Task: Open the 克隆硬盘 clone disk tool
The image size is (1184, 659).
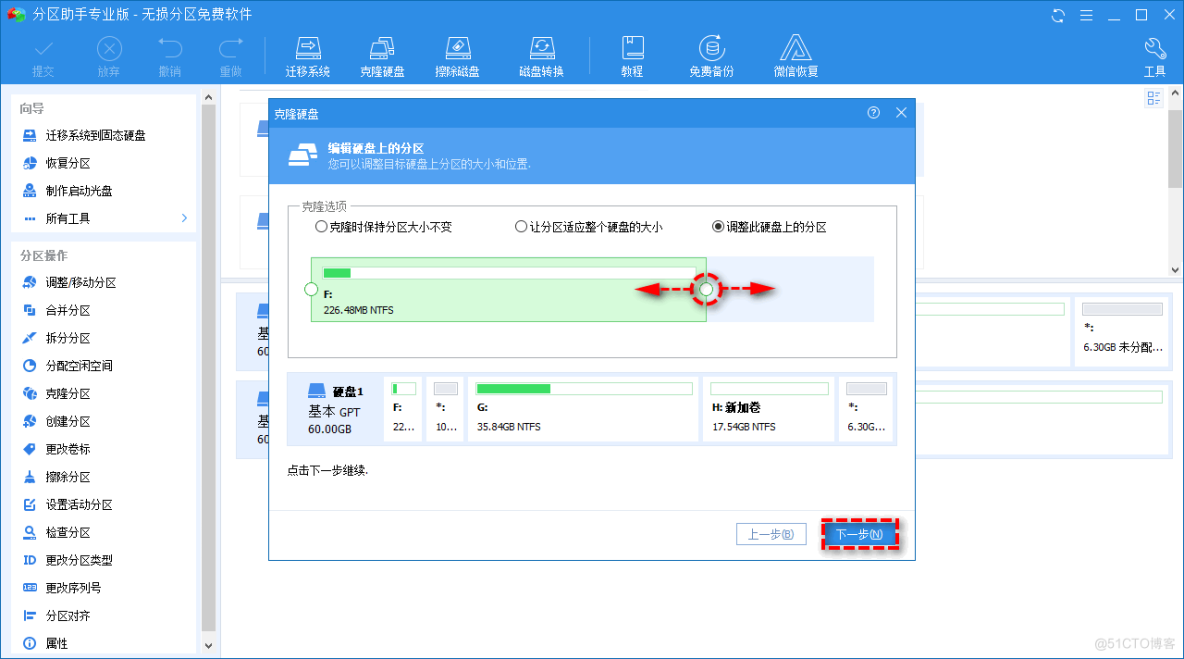Action: pos(382,57)
